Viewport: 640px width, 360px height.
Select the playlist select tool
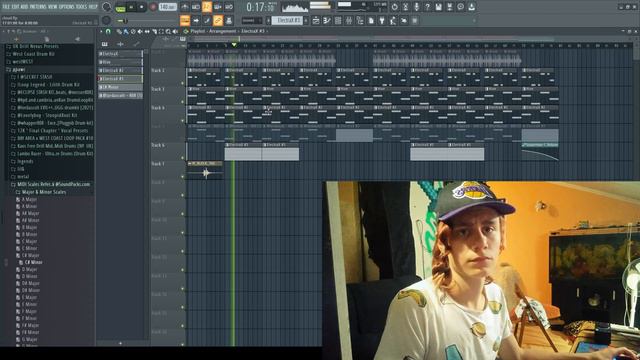point(161,31)
